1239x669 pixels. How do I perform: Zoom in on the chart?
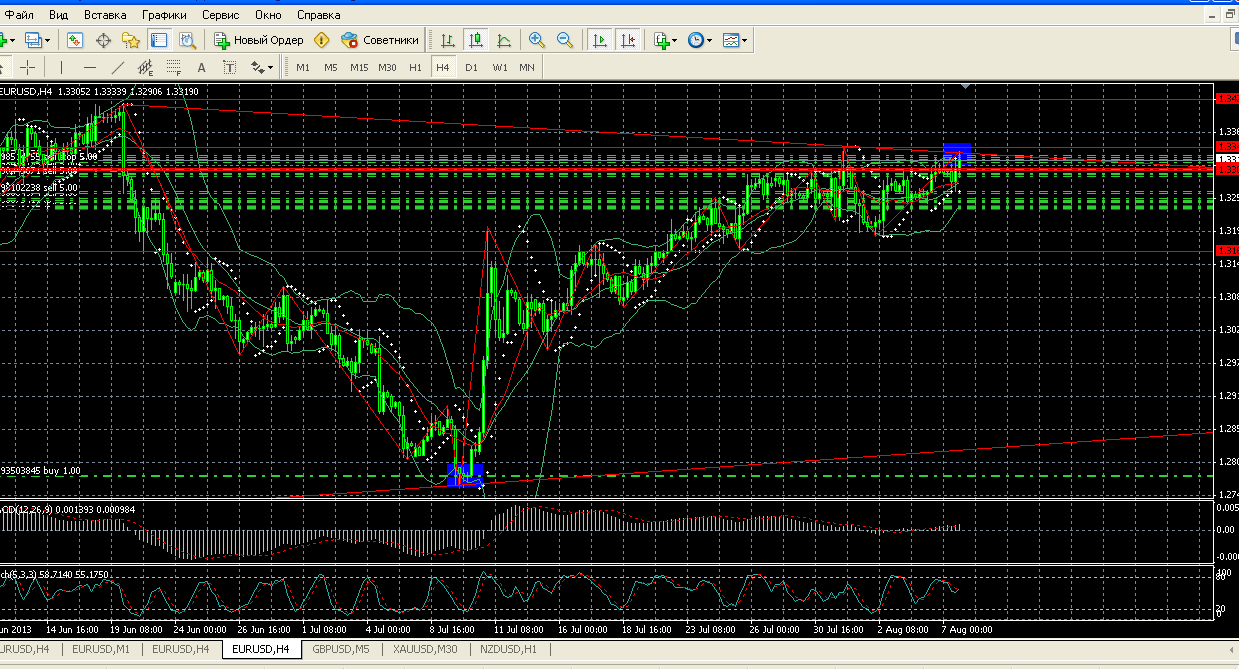point(537,40)
